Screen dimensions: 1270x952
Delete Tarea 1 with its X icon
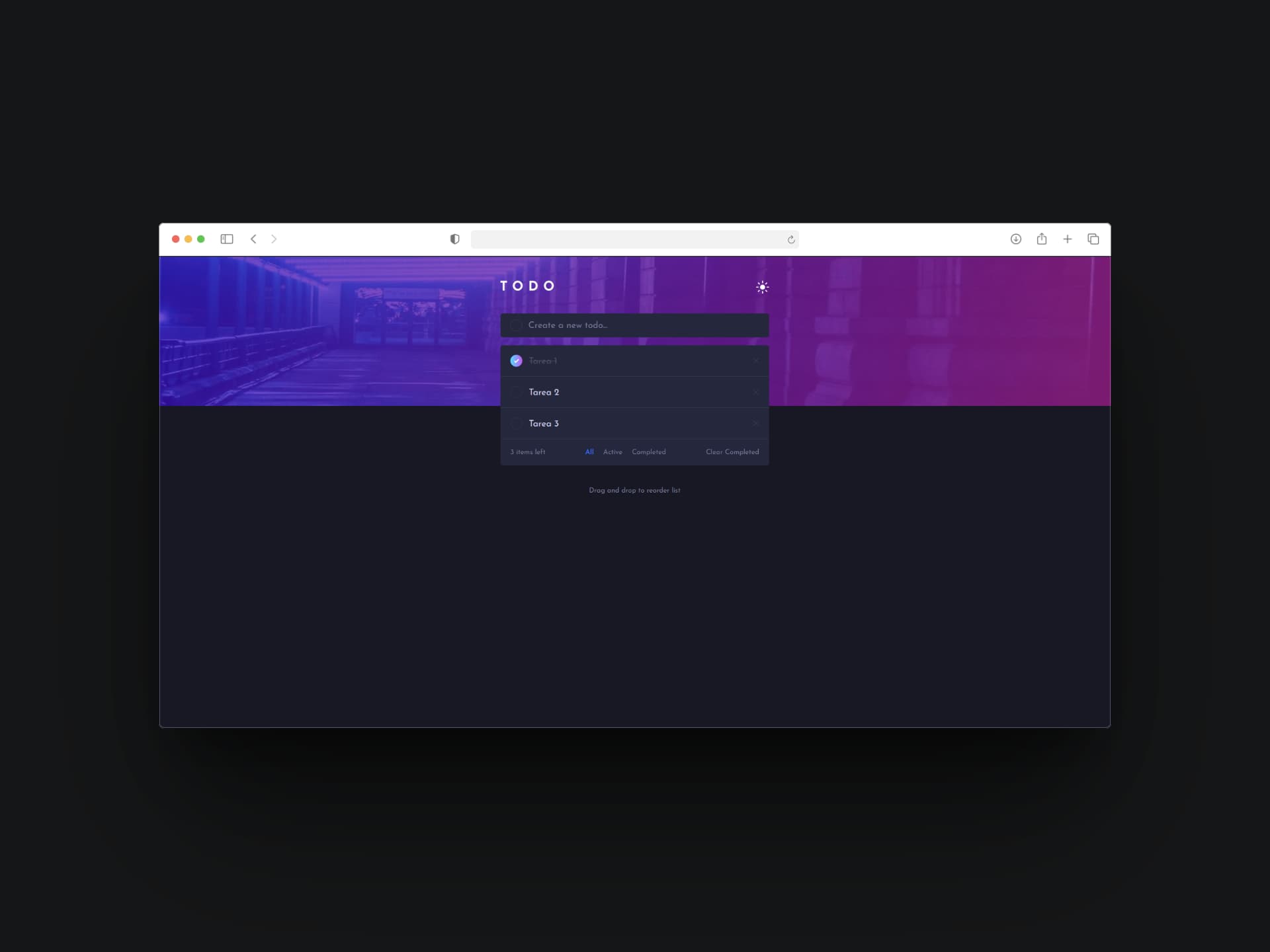point(755,361)
